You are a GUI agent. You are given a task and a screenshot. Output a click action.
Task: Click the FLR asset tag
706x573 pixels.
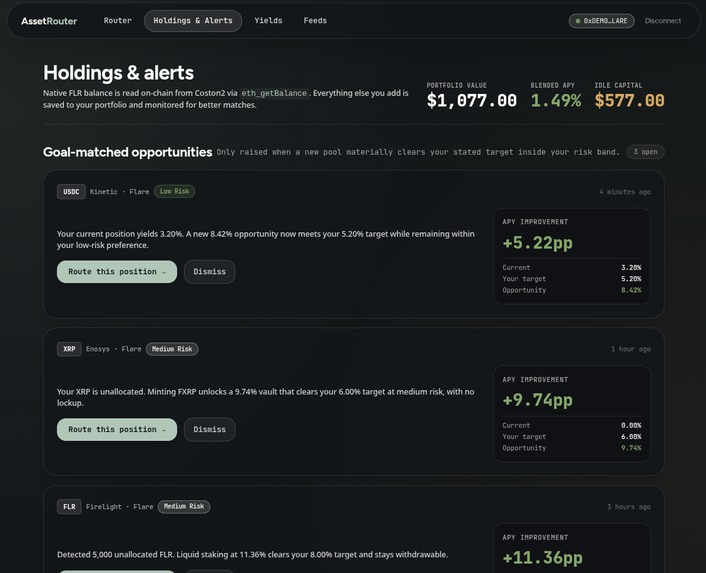click(x=69, y=506)
